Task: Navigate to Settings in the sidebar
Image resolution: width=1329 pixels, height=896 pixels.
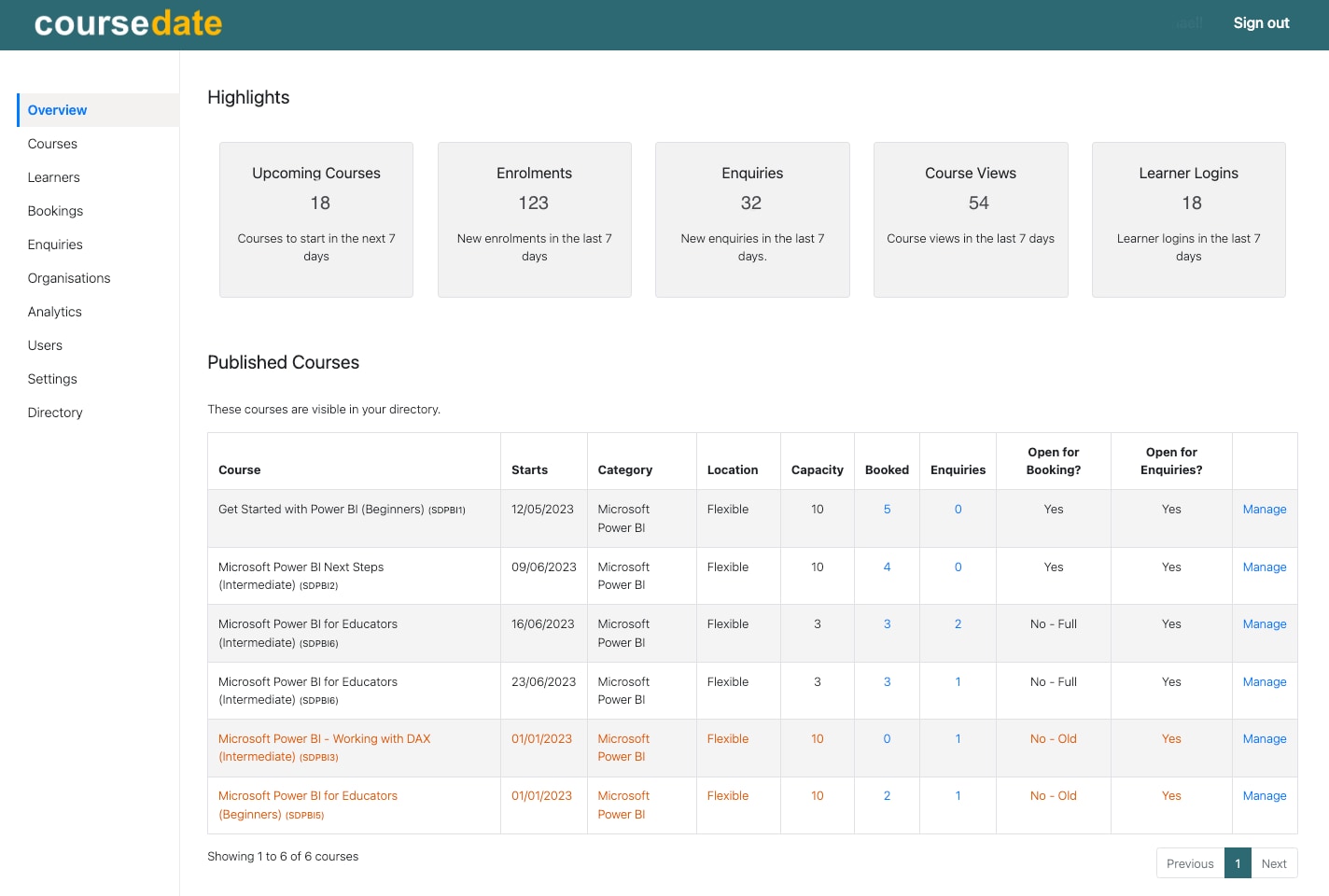Action: pos(52,379)
